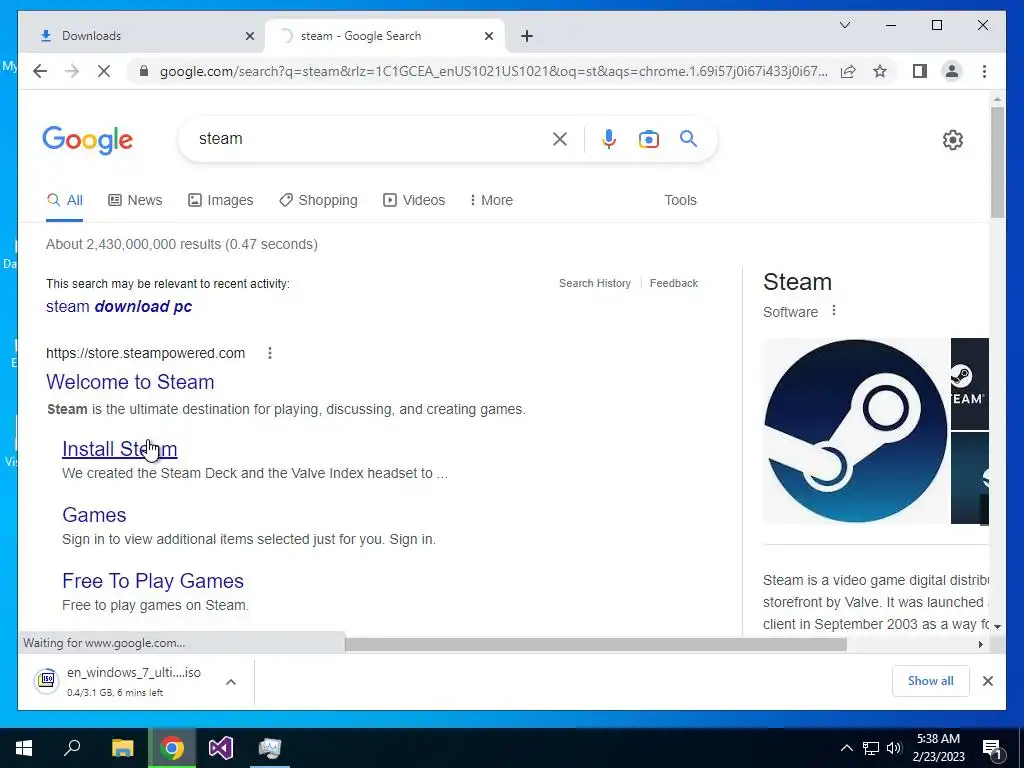This screenshot has width=1024, height=768.
Task: Open the volume control in system tray
Action: pyautogui.click(x=894, y=748)
